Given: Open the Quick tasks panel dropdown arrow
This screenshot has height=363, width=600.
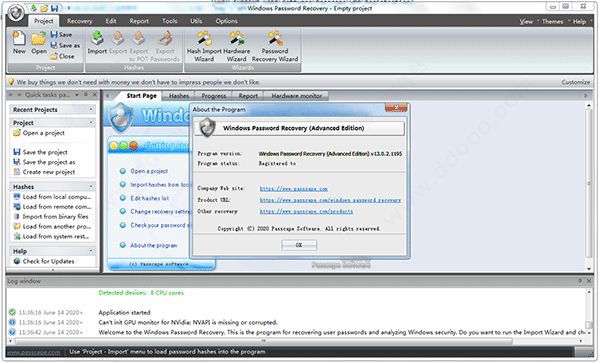Looking at the screenshot, I should (x=77, y=94).
